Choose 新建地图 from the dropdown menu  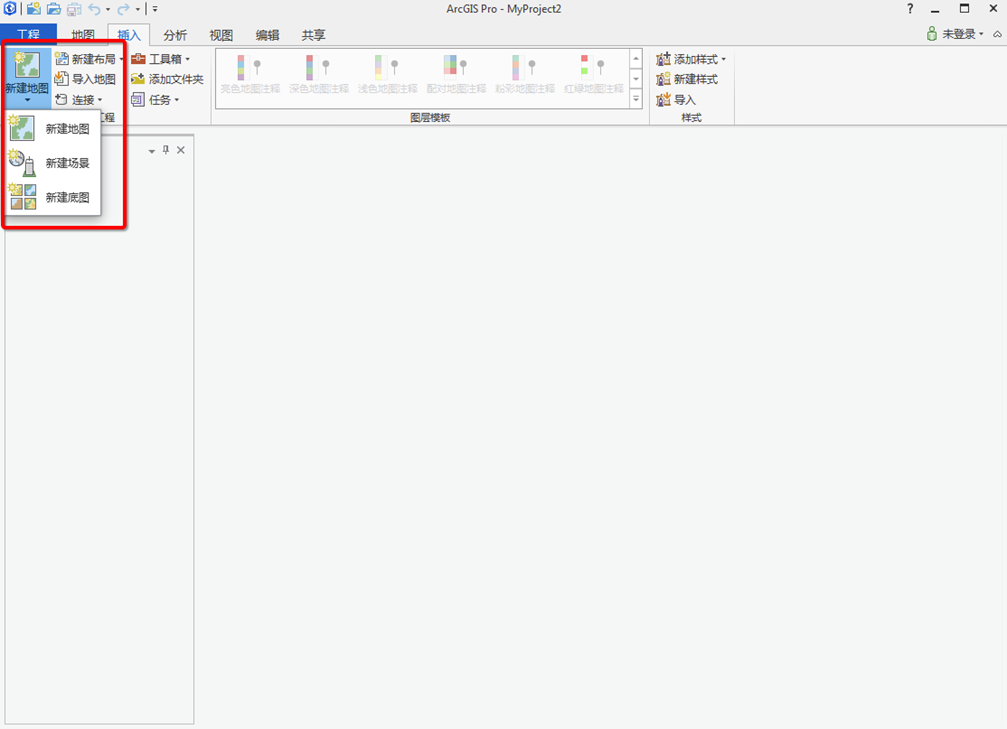pyautogui.click(x=53, y=129)
